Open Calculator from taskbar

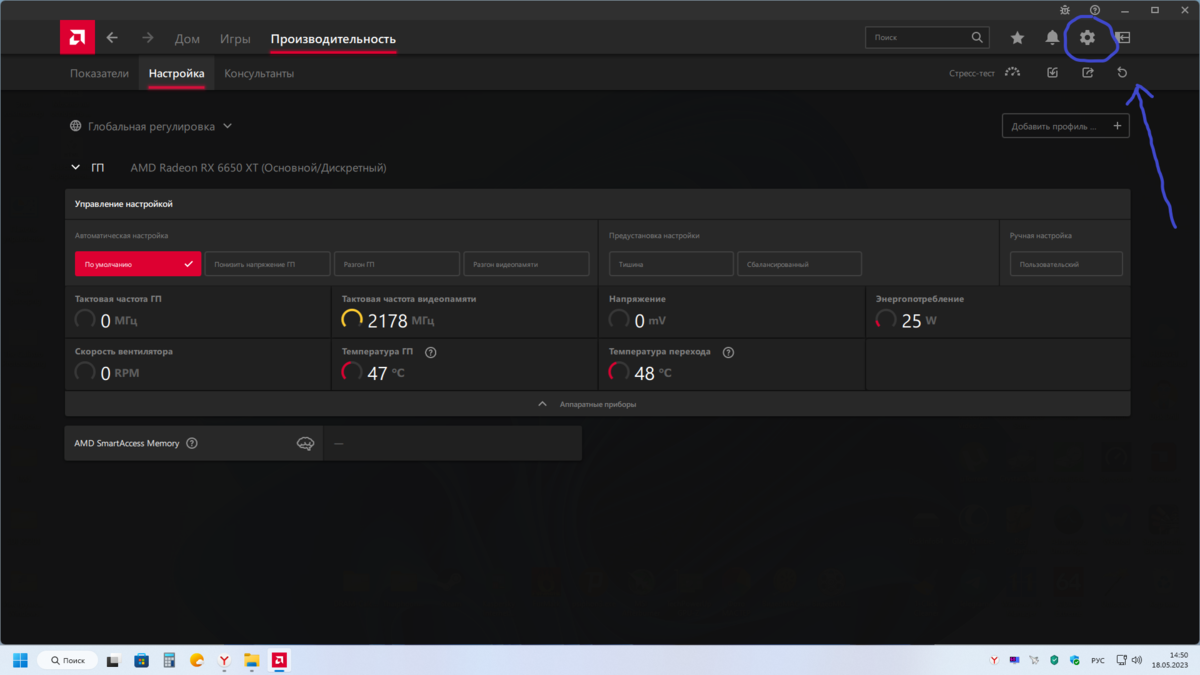point(169,660)
